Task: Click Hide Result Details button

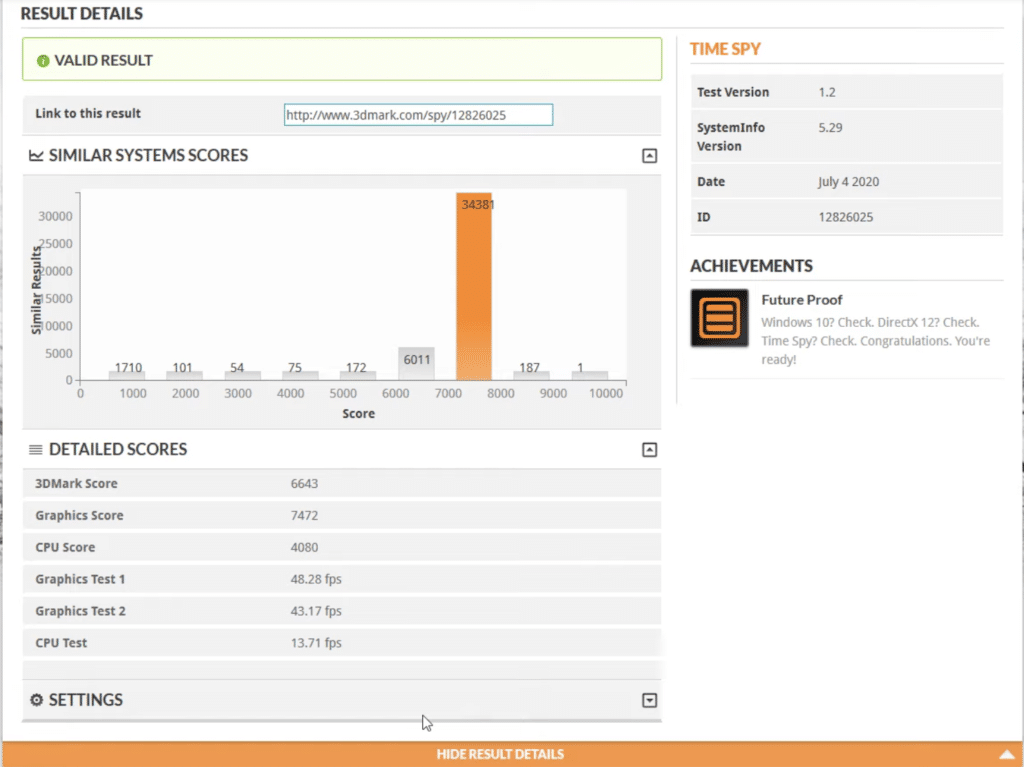Action: 500,754
